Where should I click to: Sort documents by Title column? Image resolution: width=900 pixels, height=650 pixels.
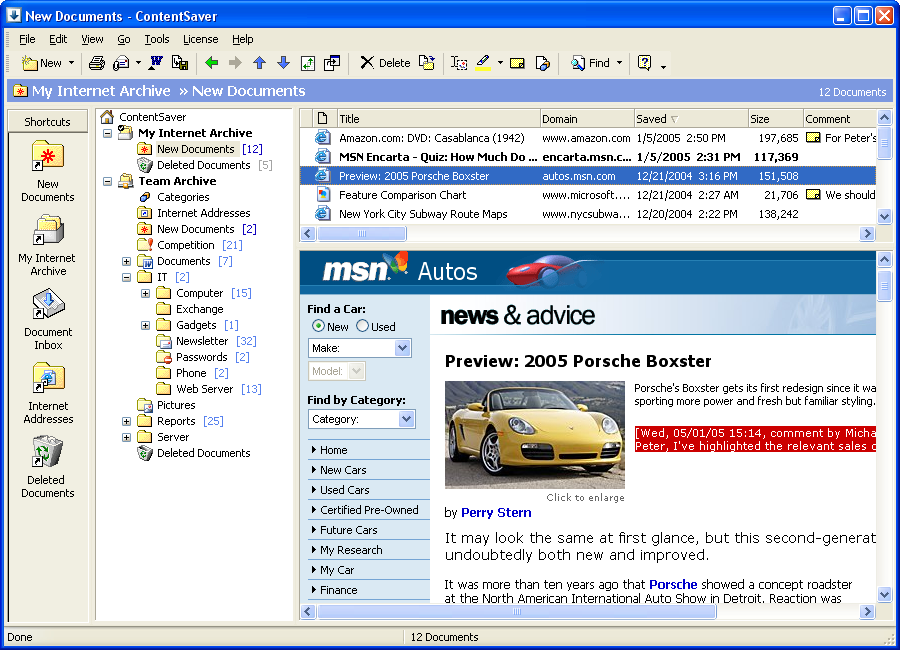click(439, 119)
